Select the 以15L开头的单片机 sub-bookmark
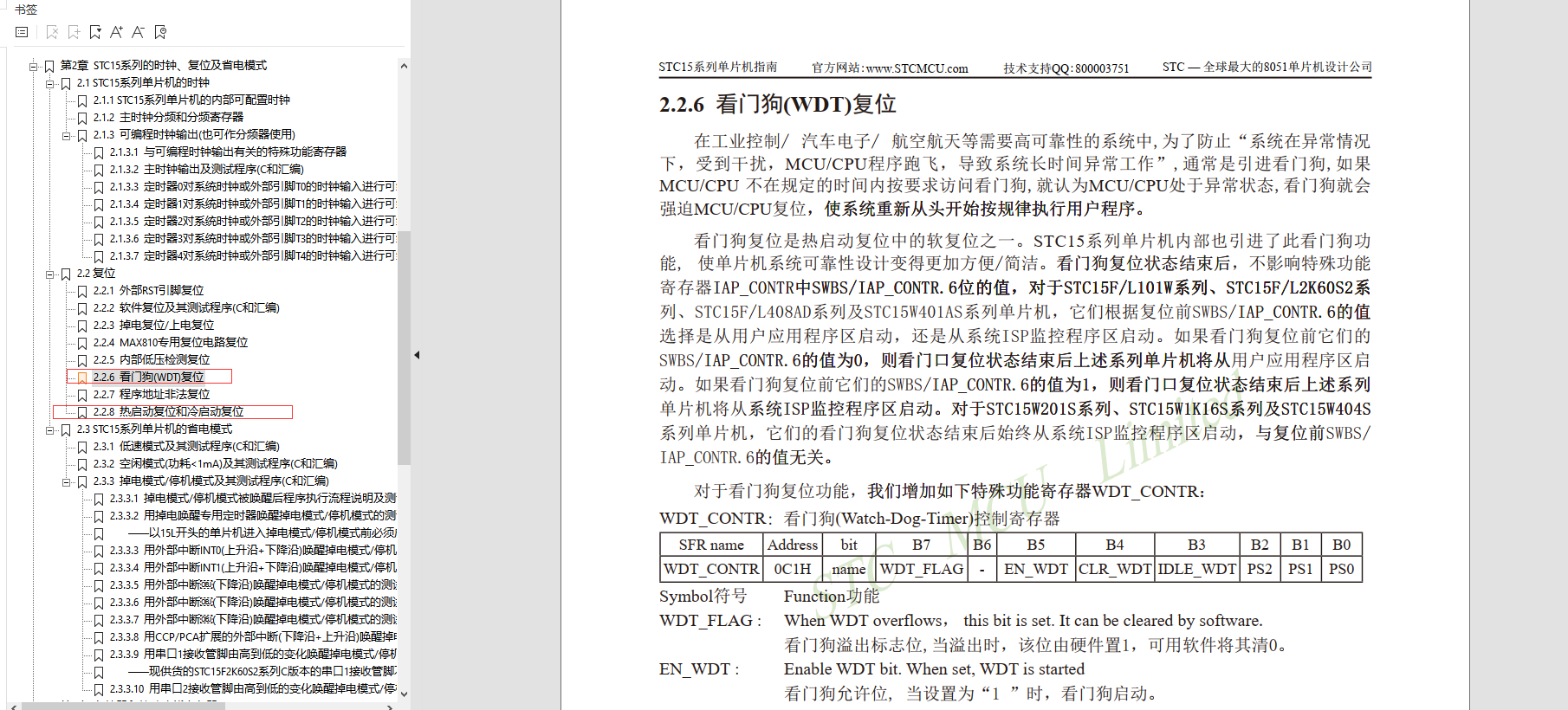Image resolution: width=1568 pixels, height=710 pixels. tap(262, 533)
